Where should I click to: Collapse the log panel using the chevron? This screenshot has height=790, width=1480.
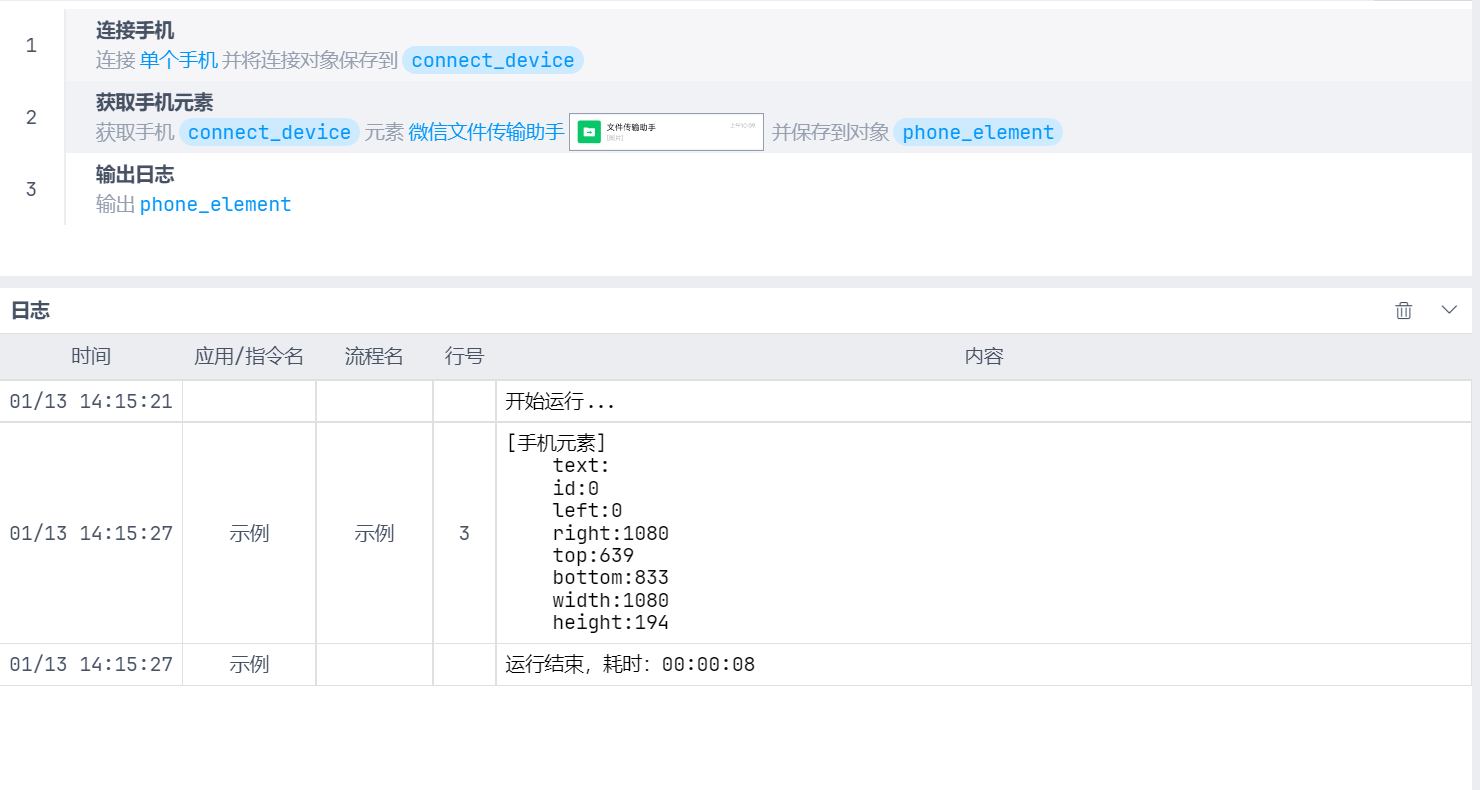(x=1449, y=310)
